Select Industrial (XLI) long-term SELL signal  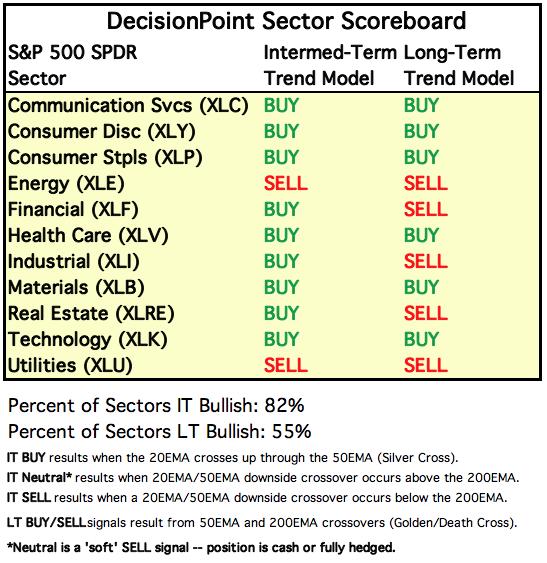[x=426, y=261]
